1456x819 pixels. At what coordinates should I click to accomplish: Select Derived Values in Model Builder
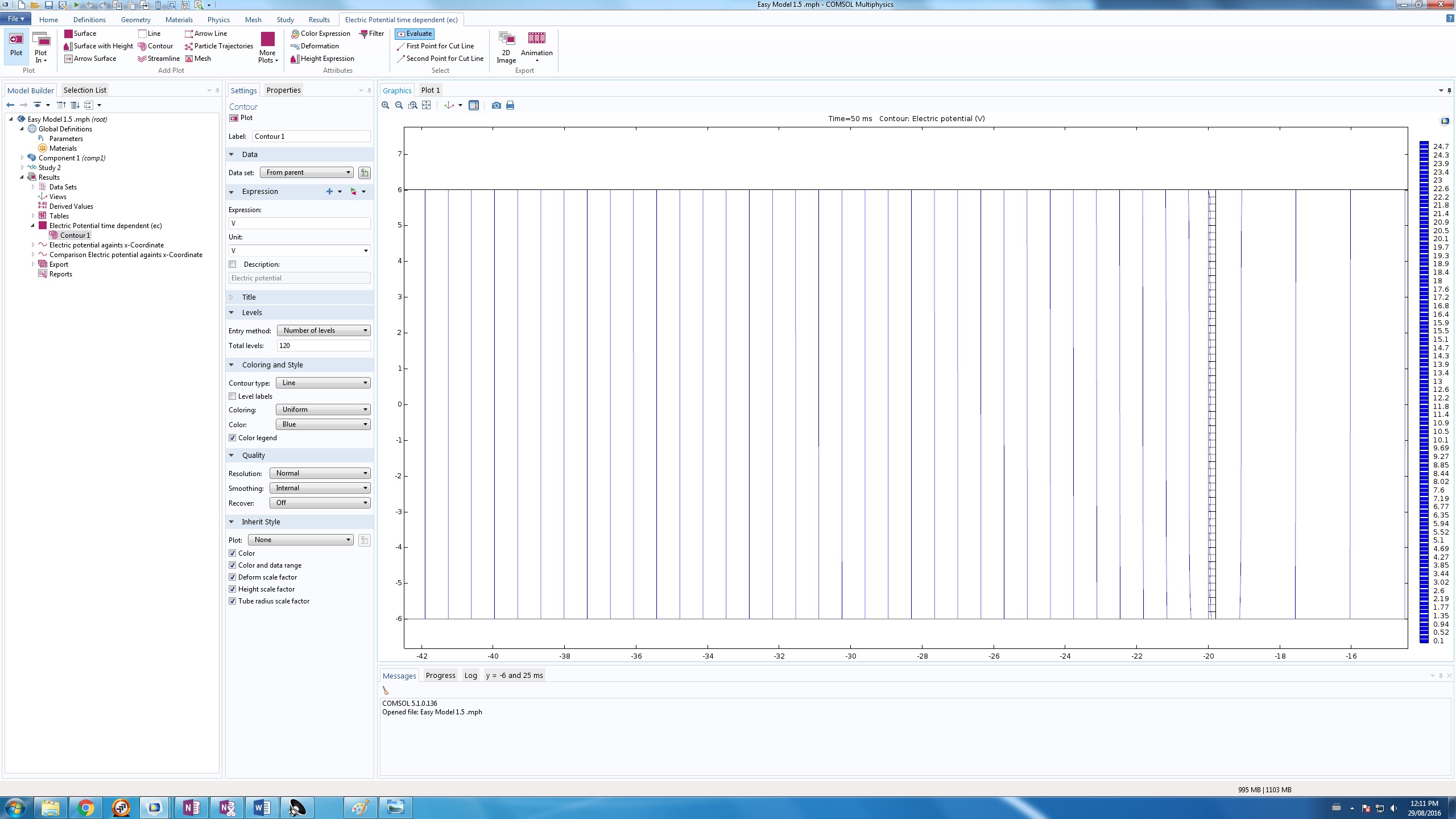pos(71,206)
